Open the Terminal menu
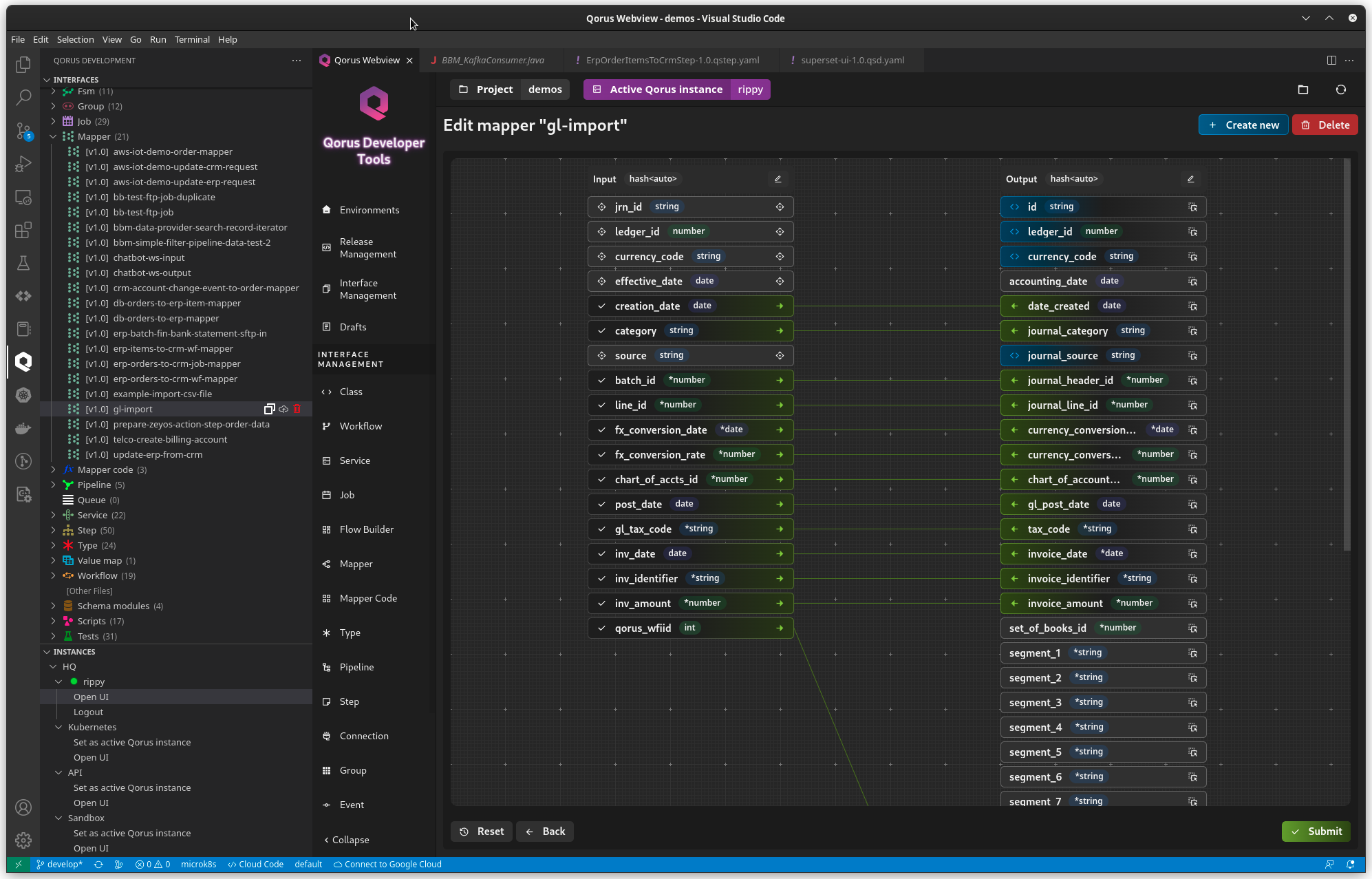The width and height of the screenshot is (1372, 879). [192, 40]
